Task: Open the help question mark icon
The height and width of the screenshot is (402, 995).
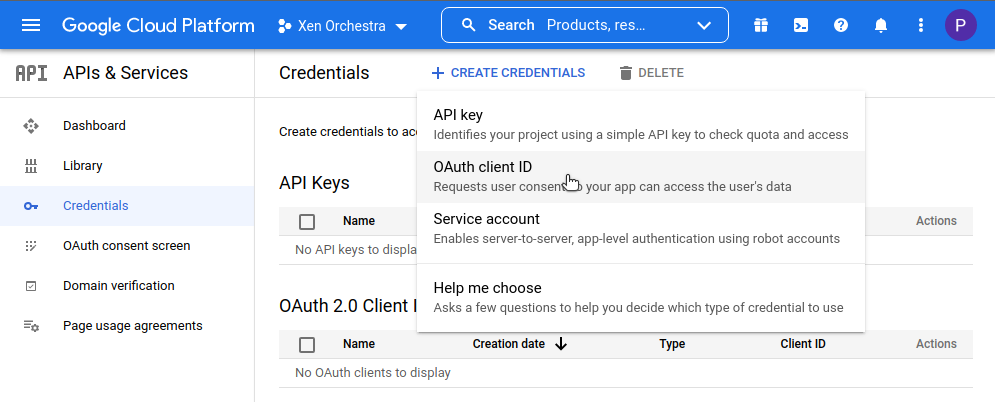Action: (841, 25)
